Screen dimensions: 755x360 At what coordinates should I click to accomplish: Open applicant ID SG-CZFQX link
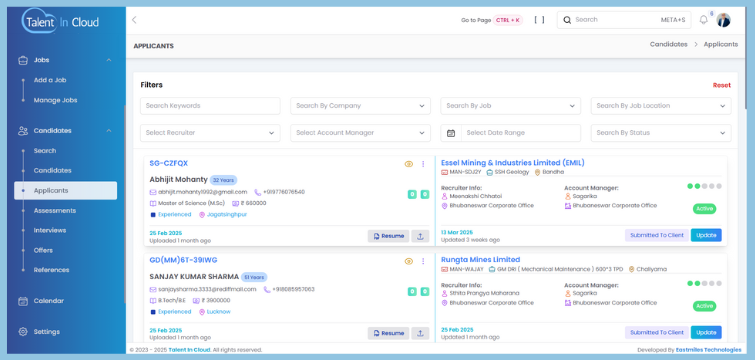169,163
